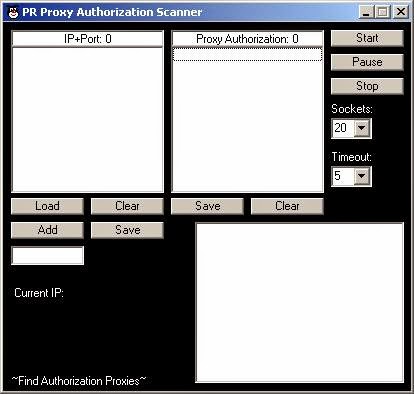The width and height of the screenshot is (414, 394).
Task: Click the ~Find Authorization Proxies~ status text
Action: 79,381
